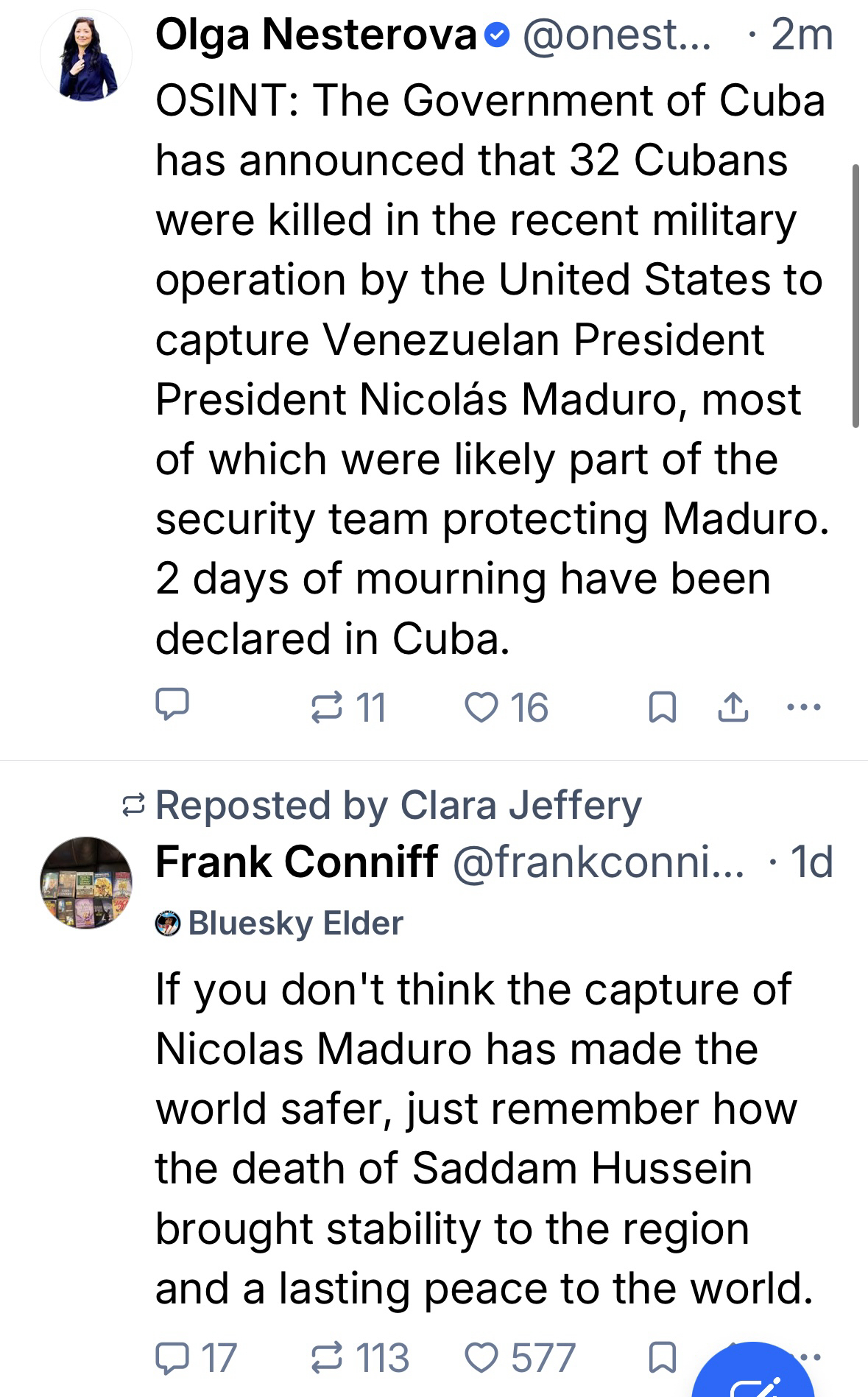Bookmark Frank Conniff's post
868x1397 pixels.
click(x=662, y=1357)
